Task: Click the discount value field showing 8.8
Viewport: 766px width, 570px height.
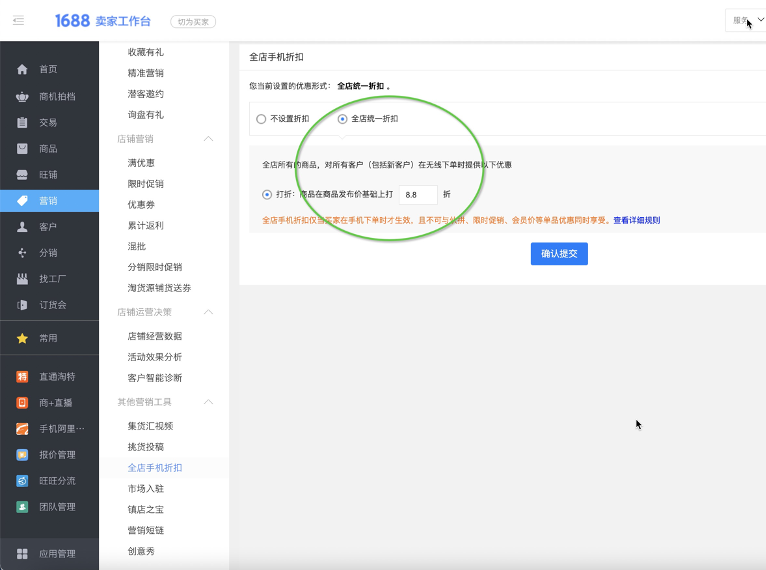Action: (418, 195)
